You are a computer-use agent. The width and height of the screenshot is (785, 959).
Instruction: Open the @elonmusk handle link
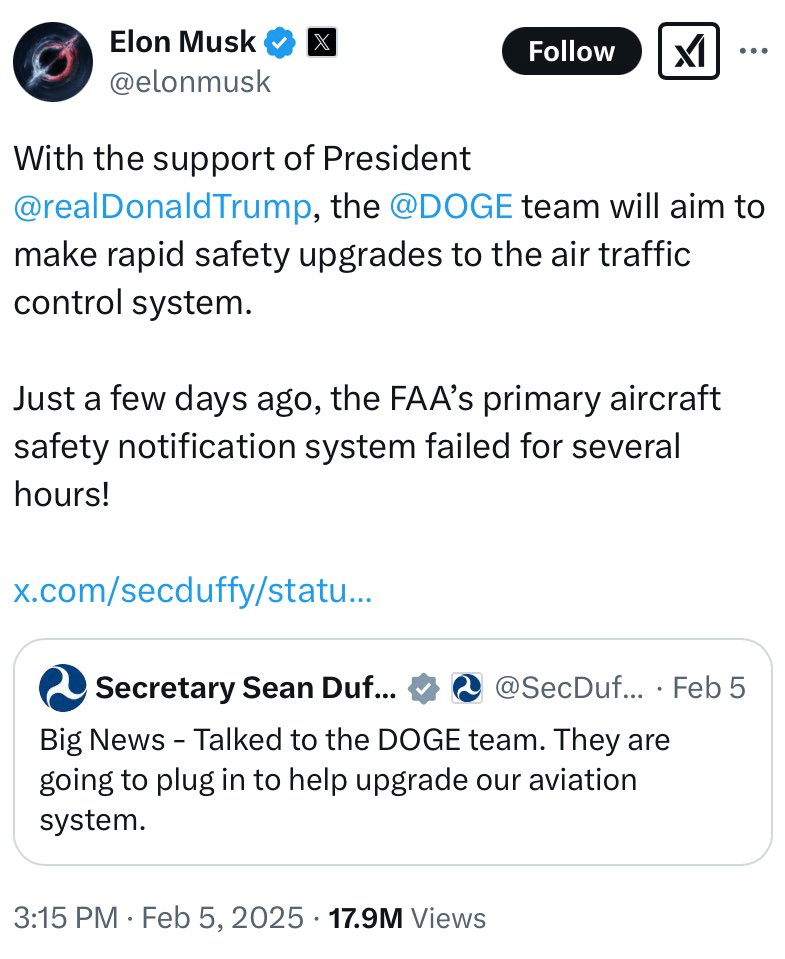(x=189, y=81)
